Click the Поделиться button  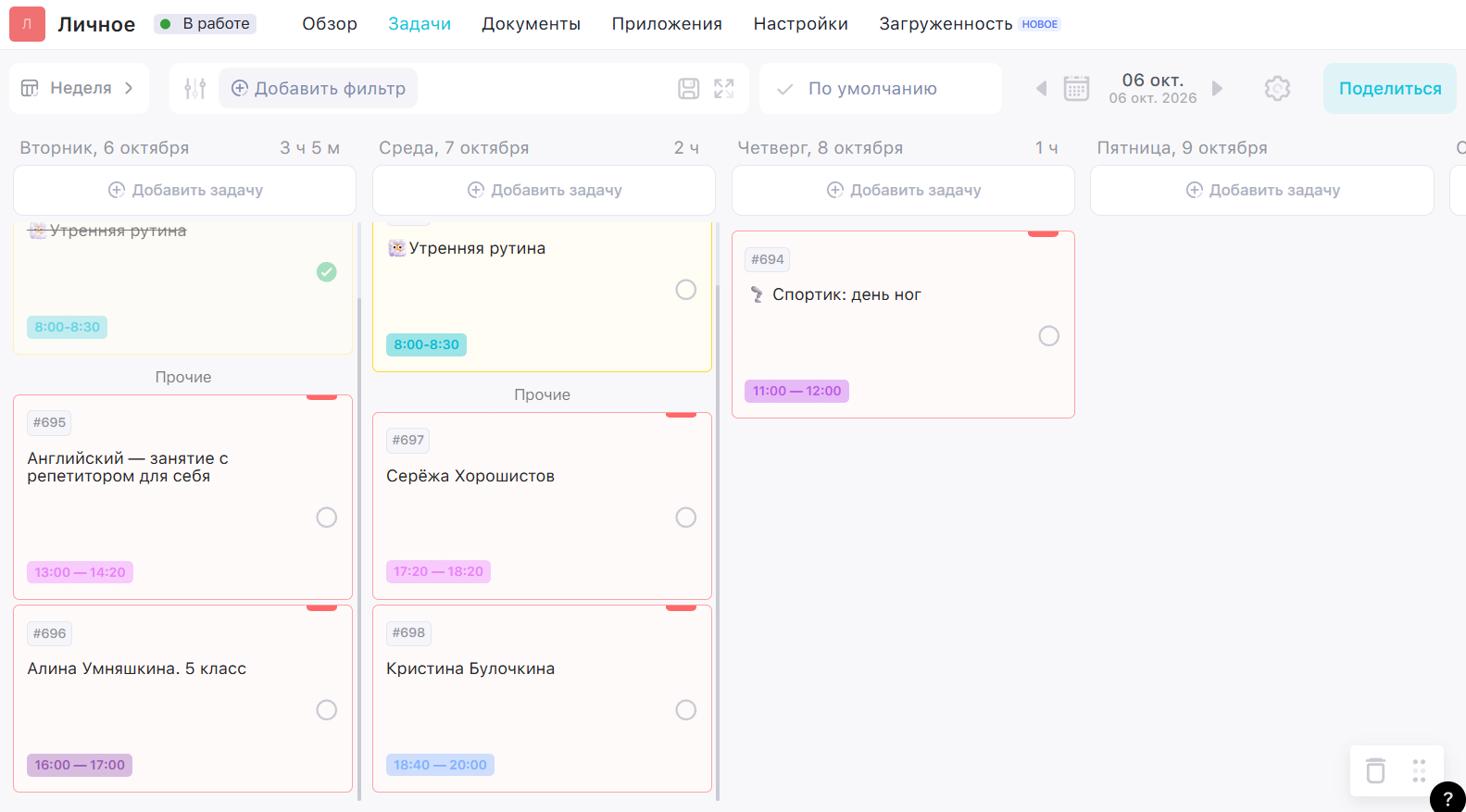(x=1390, y=89)
